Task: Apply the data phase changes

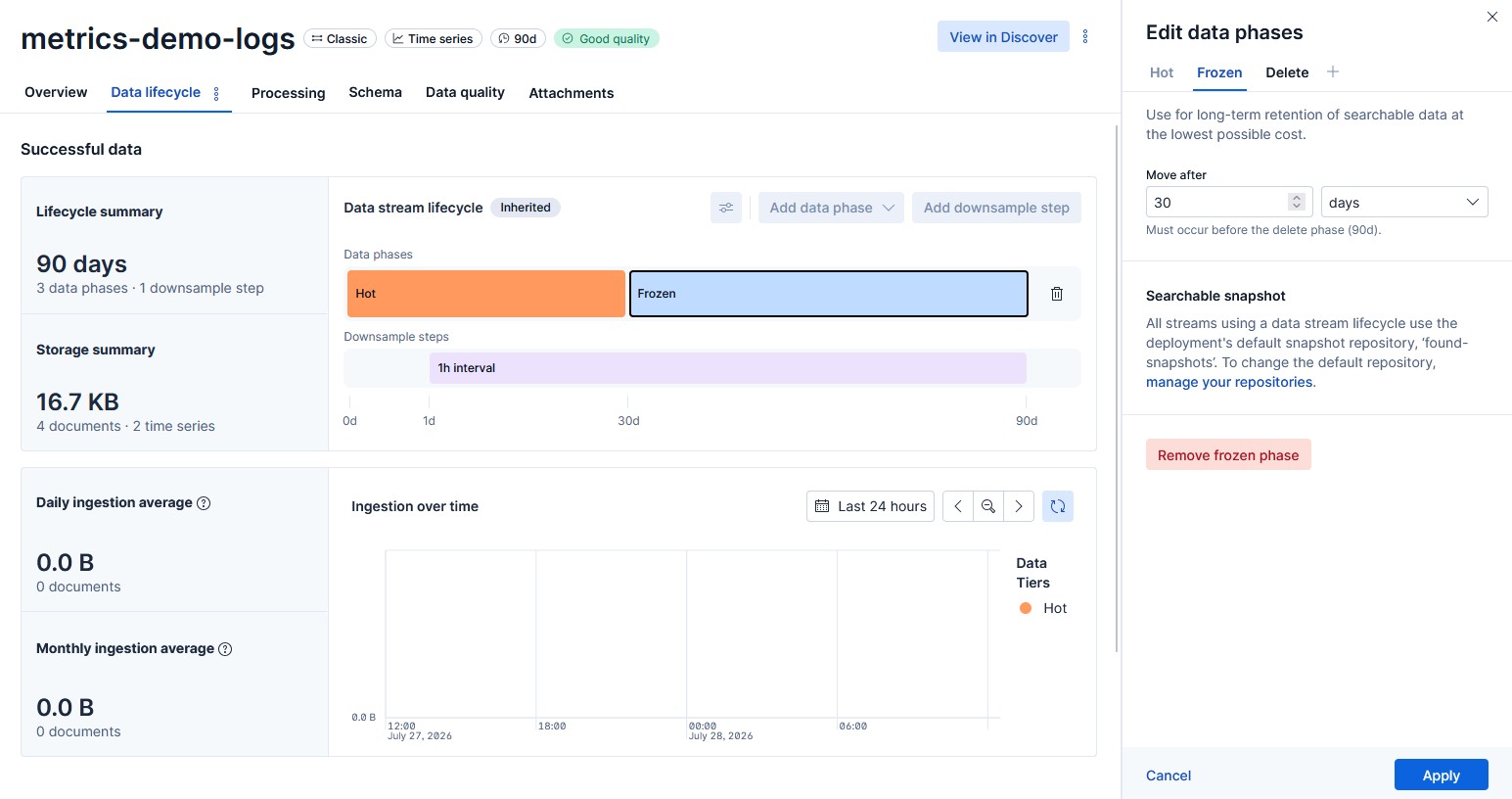Action: [1441, 775]
